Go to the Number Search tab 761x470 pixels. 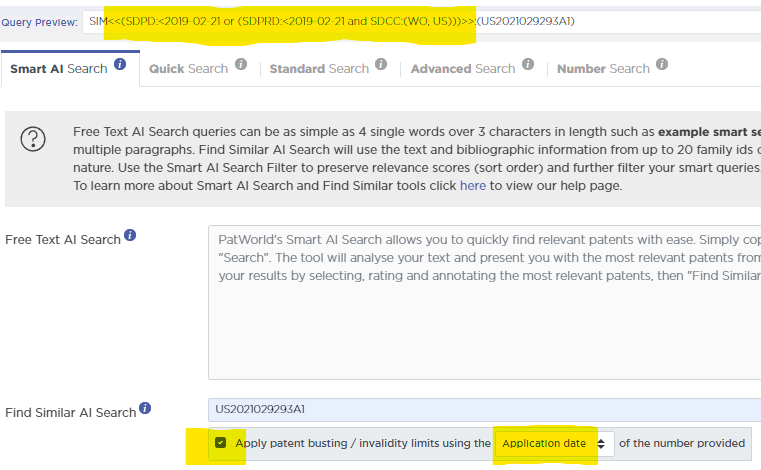click(603, 69)
